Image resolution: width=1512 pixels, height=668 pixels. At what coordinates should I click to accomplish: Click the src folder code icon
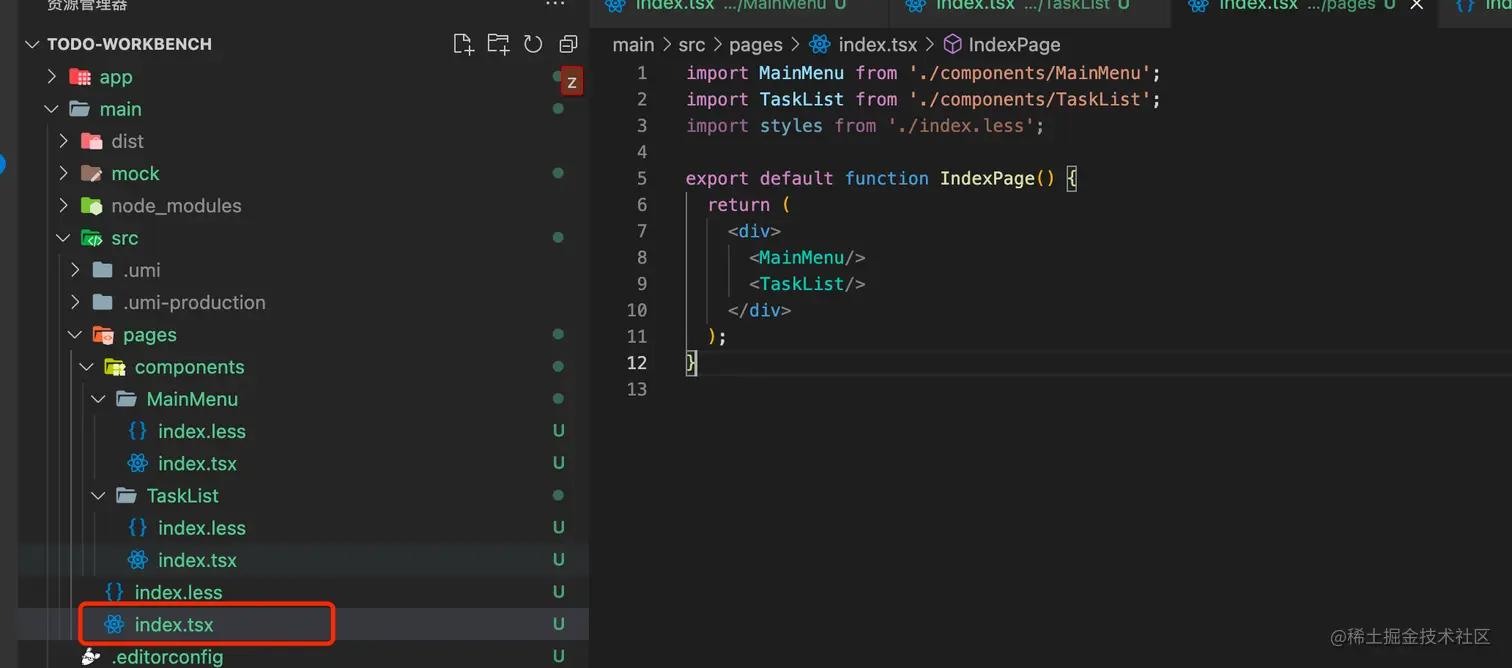(91, 238)
